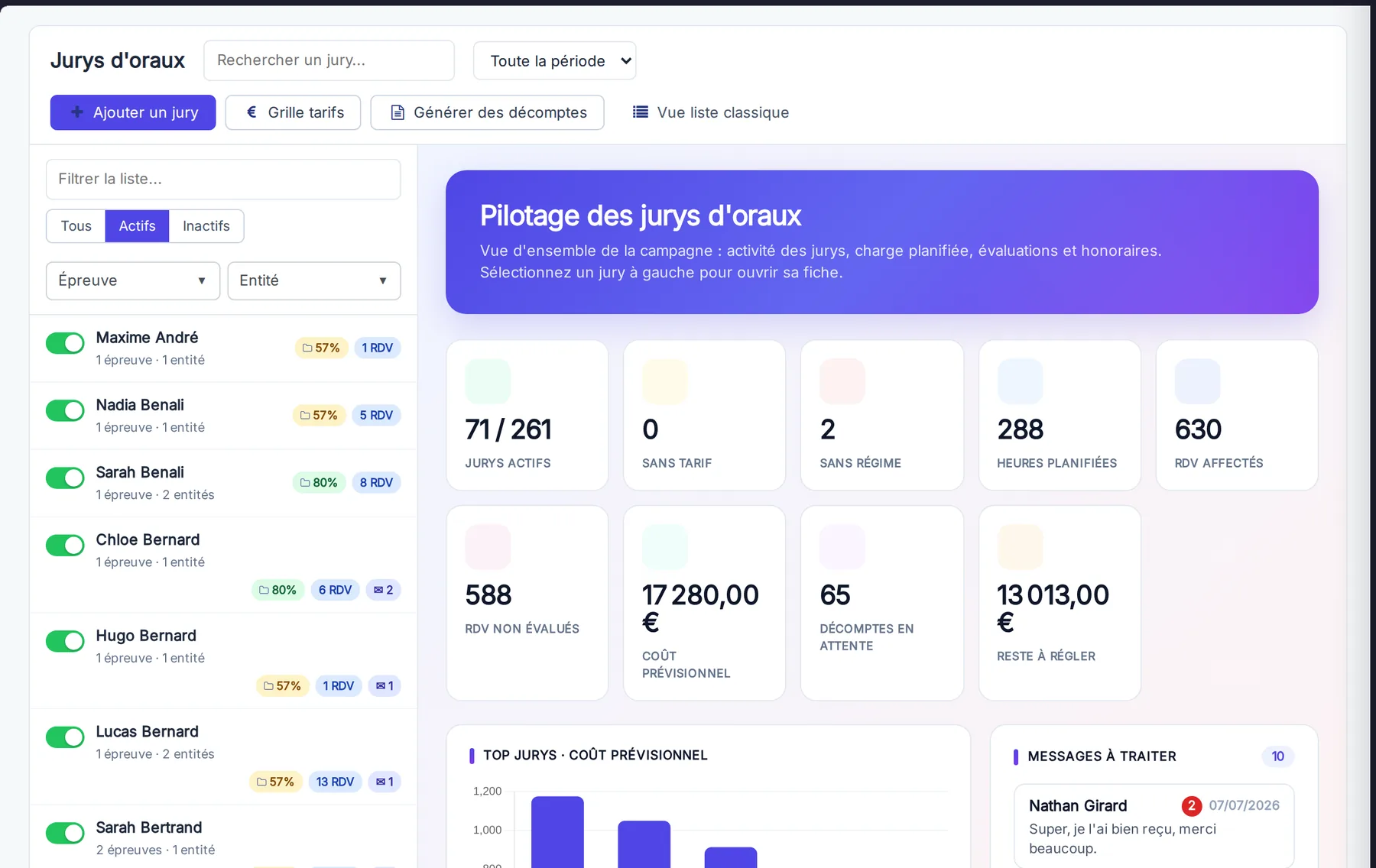
Task: Click the document icon in Générer des décomptes
Action: pos(398,112)
